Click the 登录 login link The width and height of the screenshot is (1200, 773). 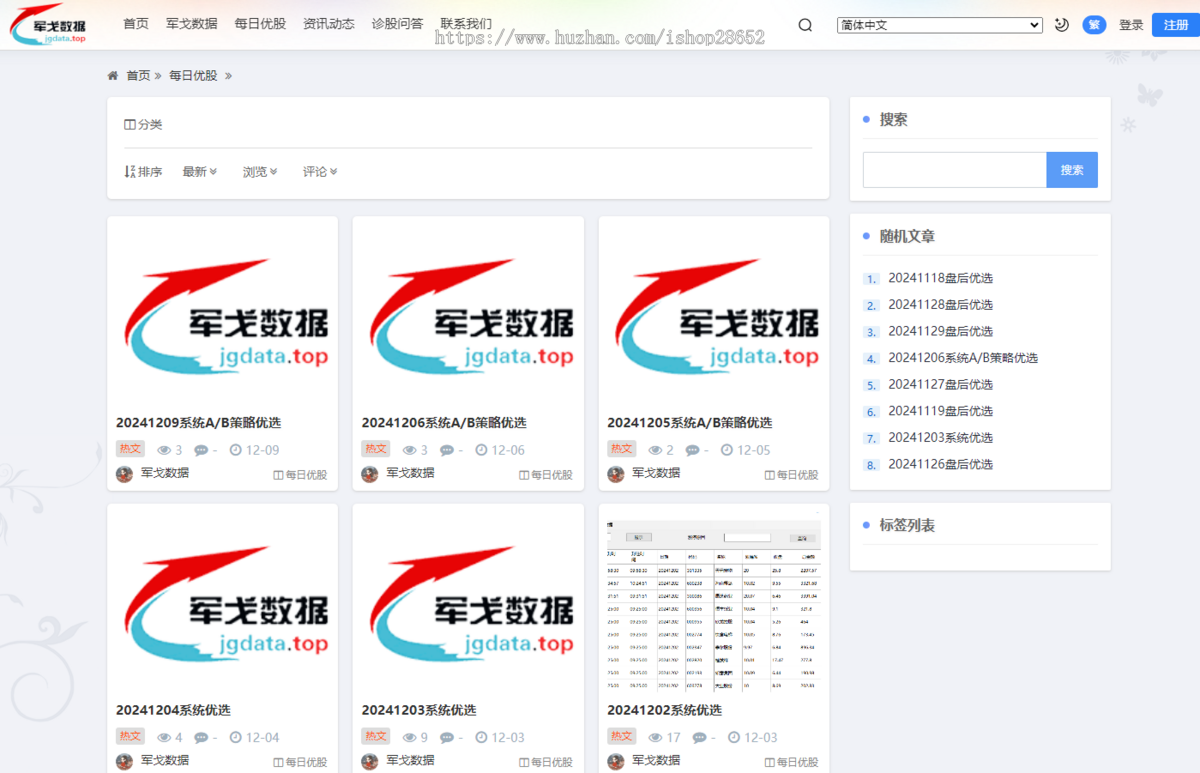click(1131, 25)
